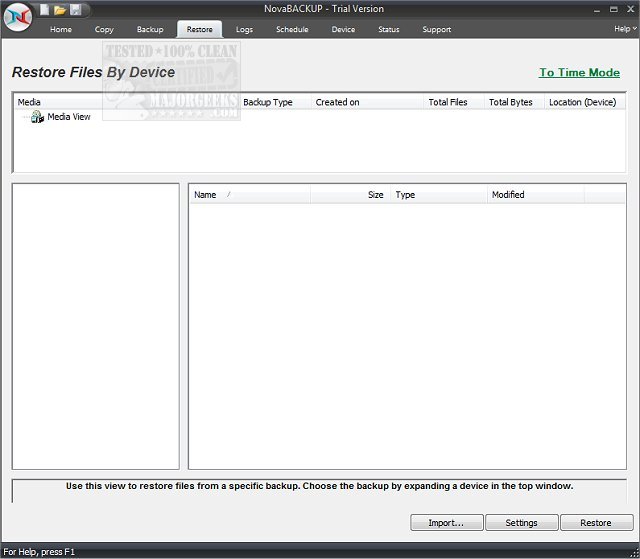Sort file list by Name column
The width and height of the screenshot is (640, 559).
pos(250,195)
